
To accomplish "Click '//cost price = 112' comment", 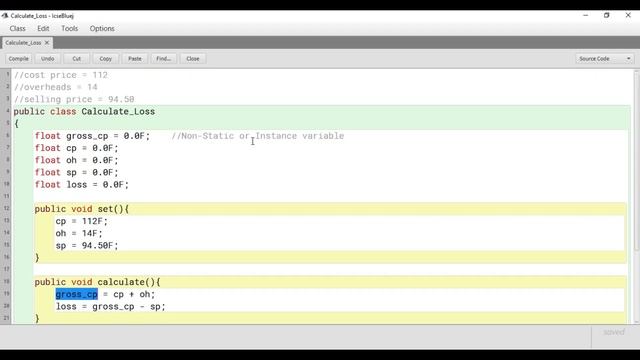I will 61,75.
